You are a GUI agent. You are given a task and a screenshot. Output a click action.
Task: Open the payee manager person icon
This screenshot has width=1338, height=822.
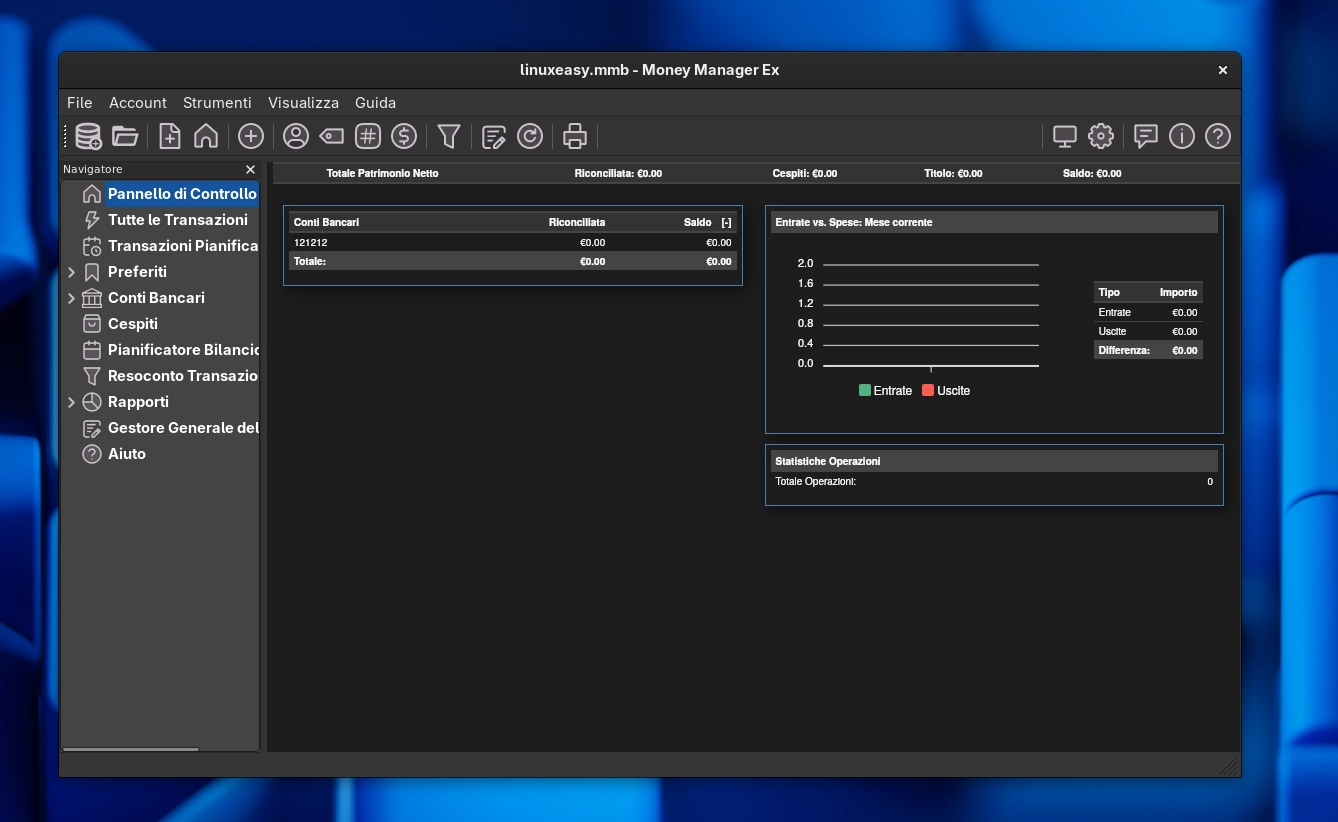295,136
